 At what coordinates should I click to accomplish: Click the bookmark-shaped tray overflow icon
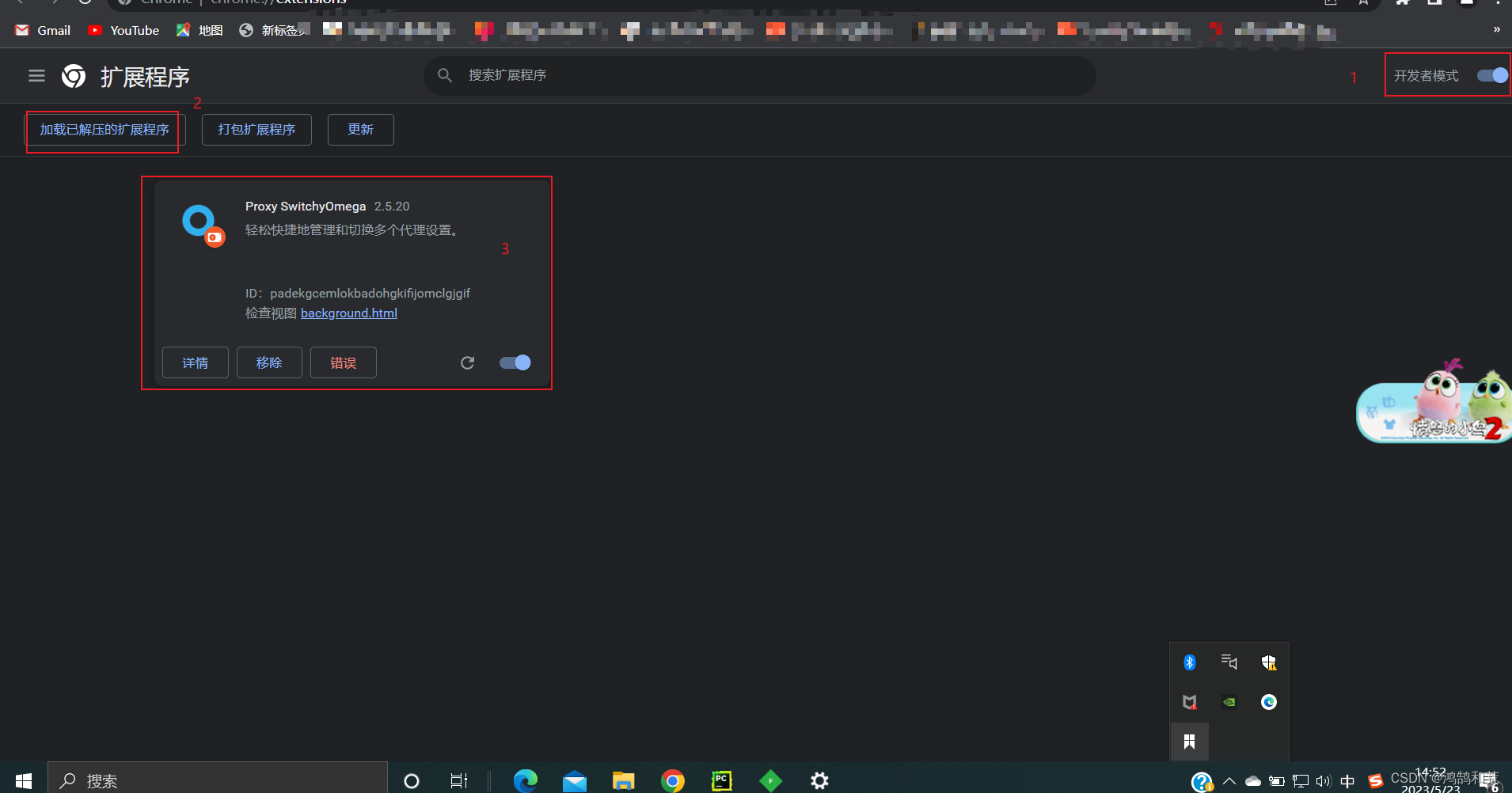(x=1190, y=742)
